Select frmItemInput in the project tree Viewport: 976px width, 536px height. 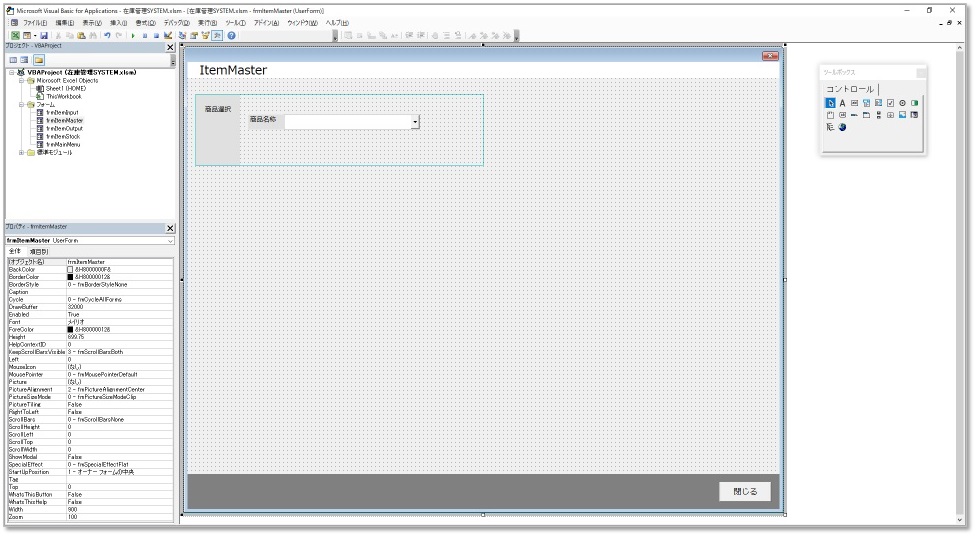[x=62, y=113]
